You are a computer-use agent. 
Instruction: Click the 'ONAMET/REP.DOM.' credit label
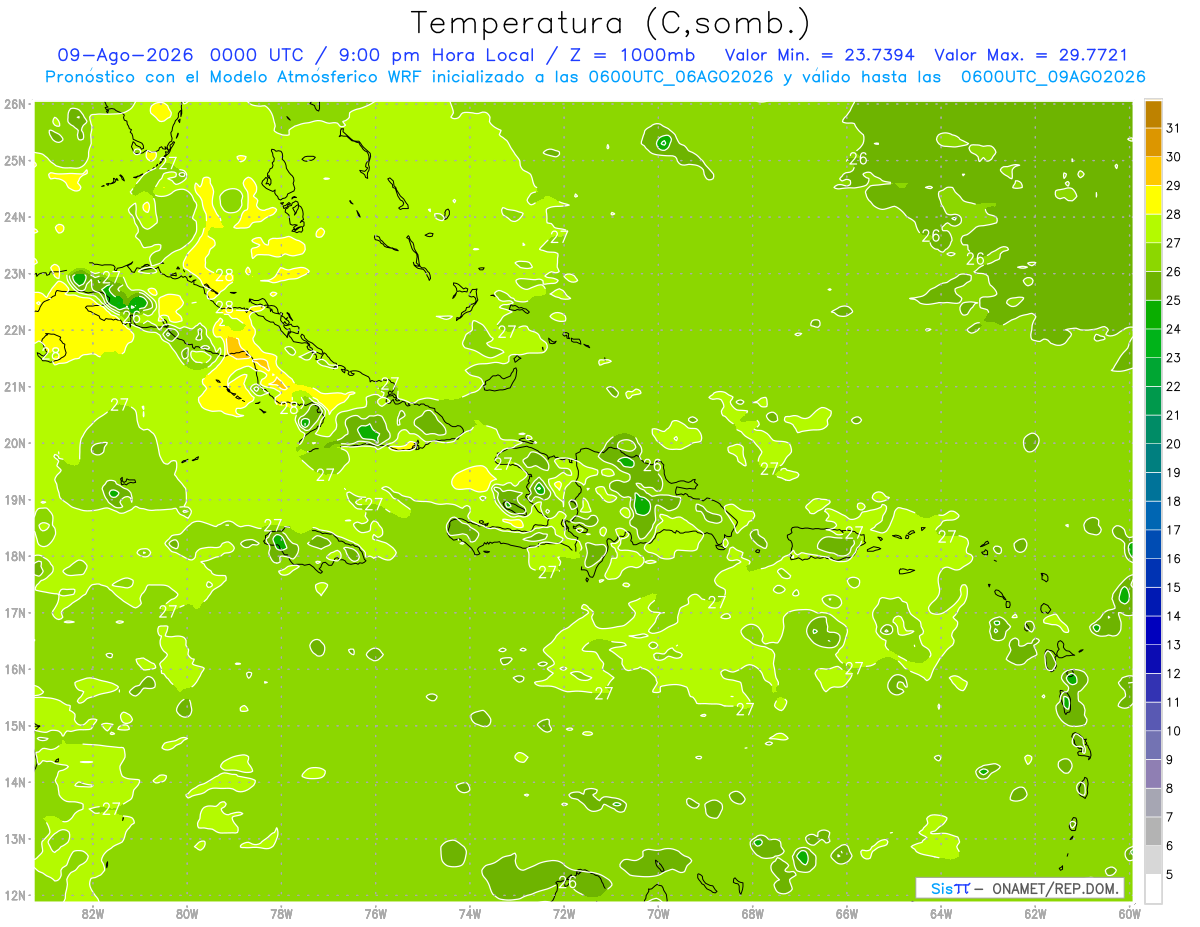[1056, 888]
